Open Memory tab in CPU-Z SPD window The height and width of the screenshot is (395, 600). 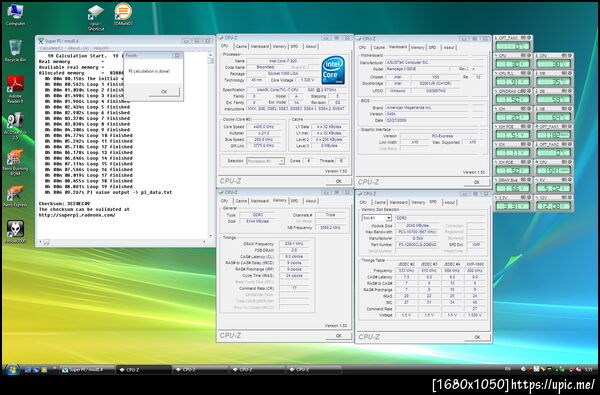(418, 202)
